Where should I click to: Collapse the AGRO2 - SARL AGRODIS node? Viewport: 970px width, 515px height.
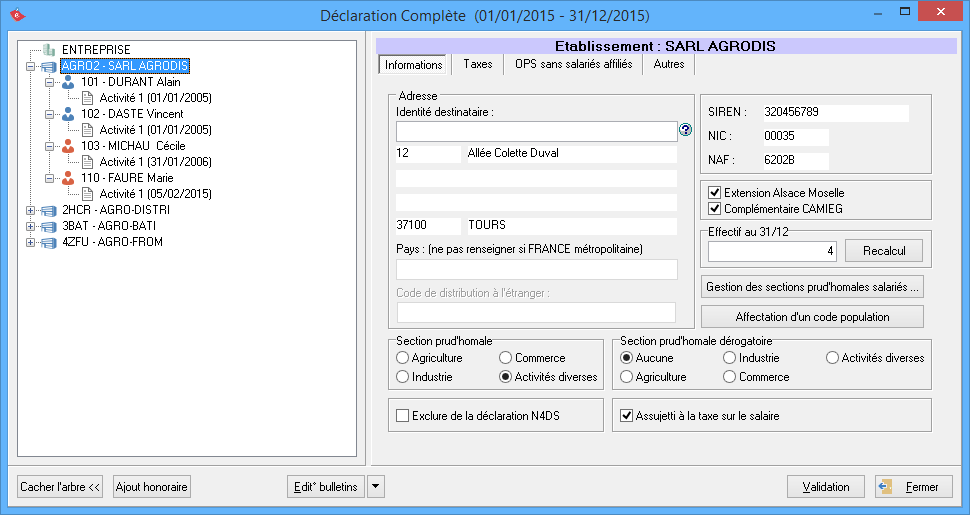(x=31, y=66)
